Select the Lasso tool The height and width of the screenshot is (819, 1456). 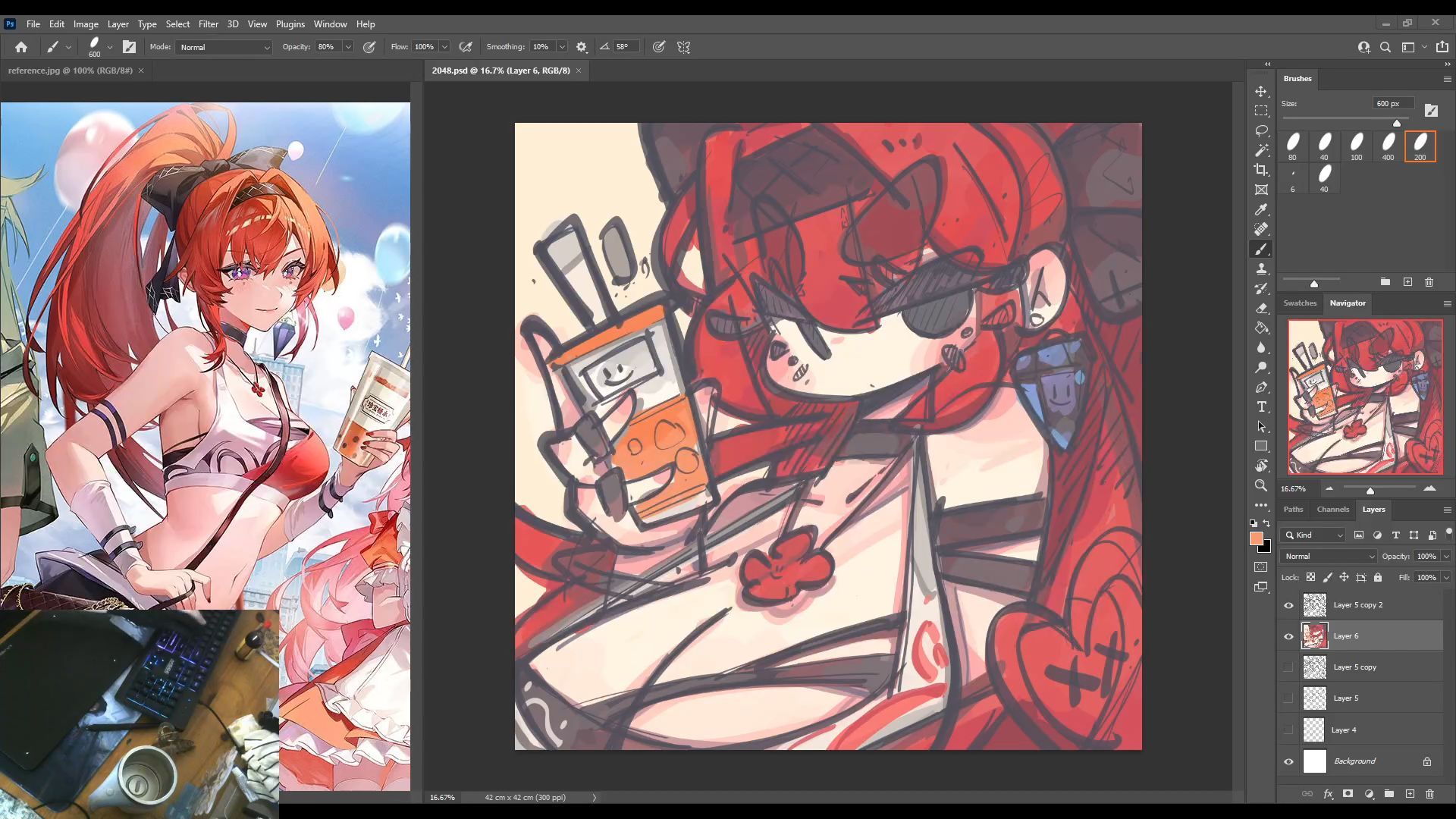(1261, 130)
